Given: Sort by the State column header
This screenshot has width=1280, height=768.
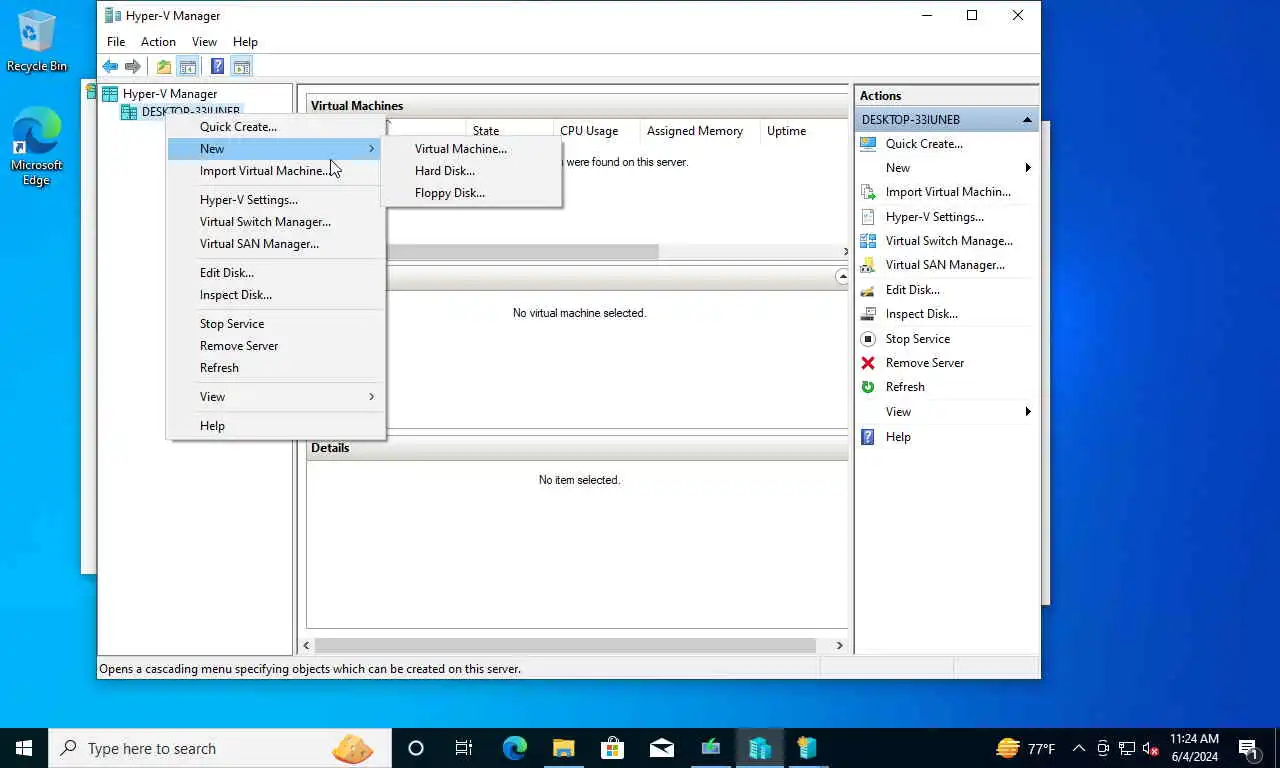Looking at the screenshot, I should tap(486, 131).
